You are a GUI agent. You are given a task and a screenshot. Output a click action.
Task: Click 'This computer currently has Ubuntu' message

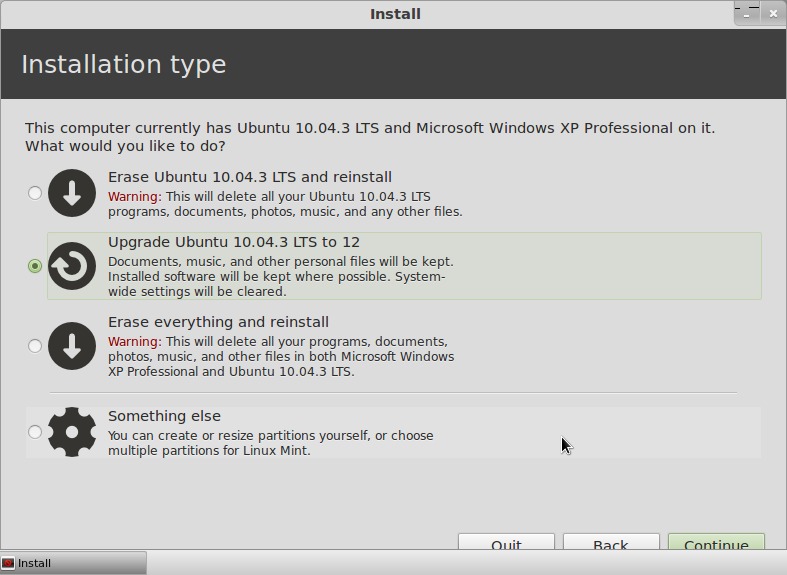point(370,137)
